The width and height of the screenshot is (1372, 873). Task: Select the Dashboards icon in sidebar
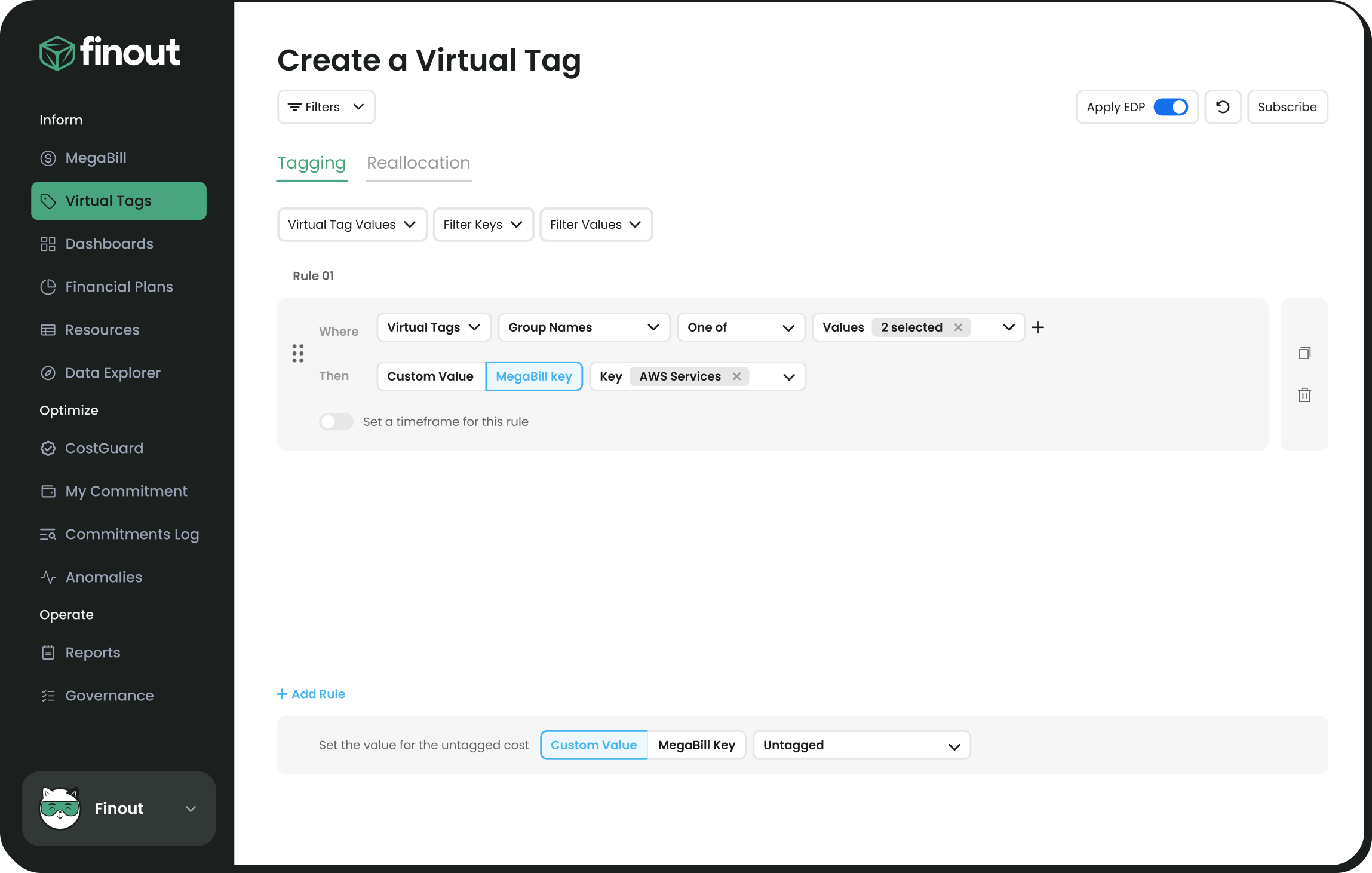[48, 244]
